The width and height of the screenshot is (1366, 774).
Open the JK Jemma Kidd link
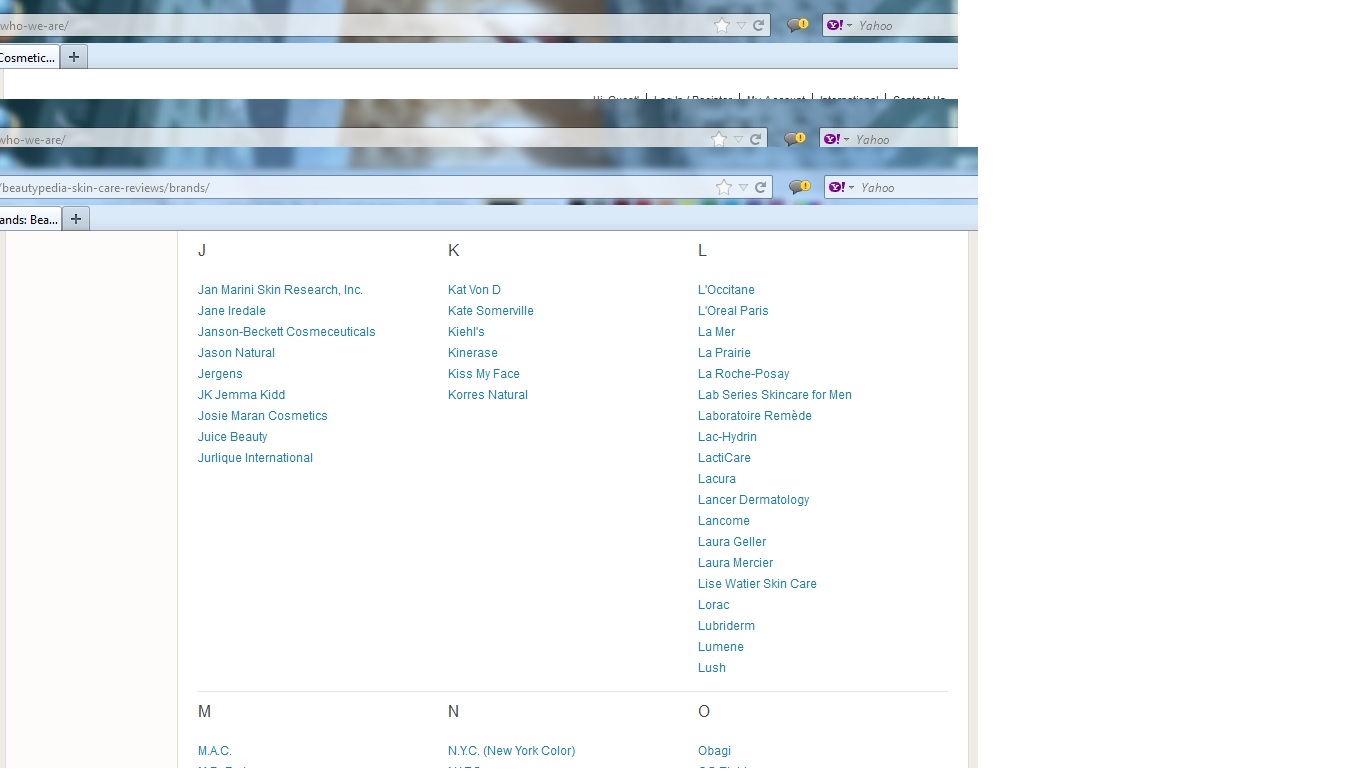(x=241, y=395)
